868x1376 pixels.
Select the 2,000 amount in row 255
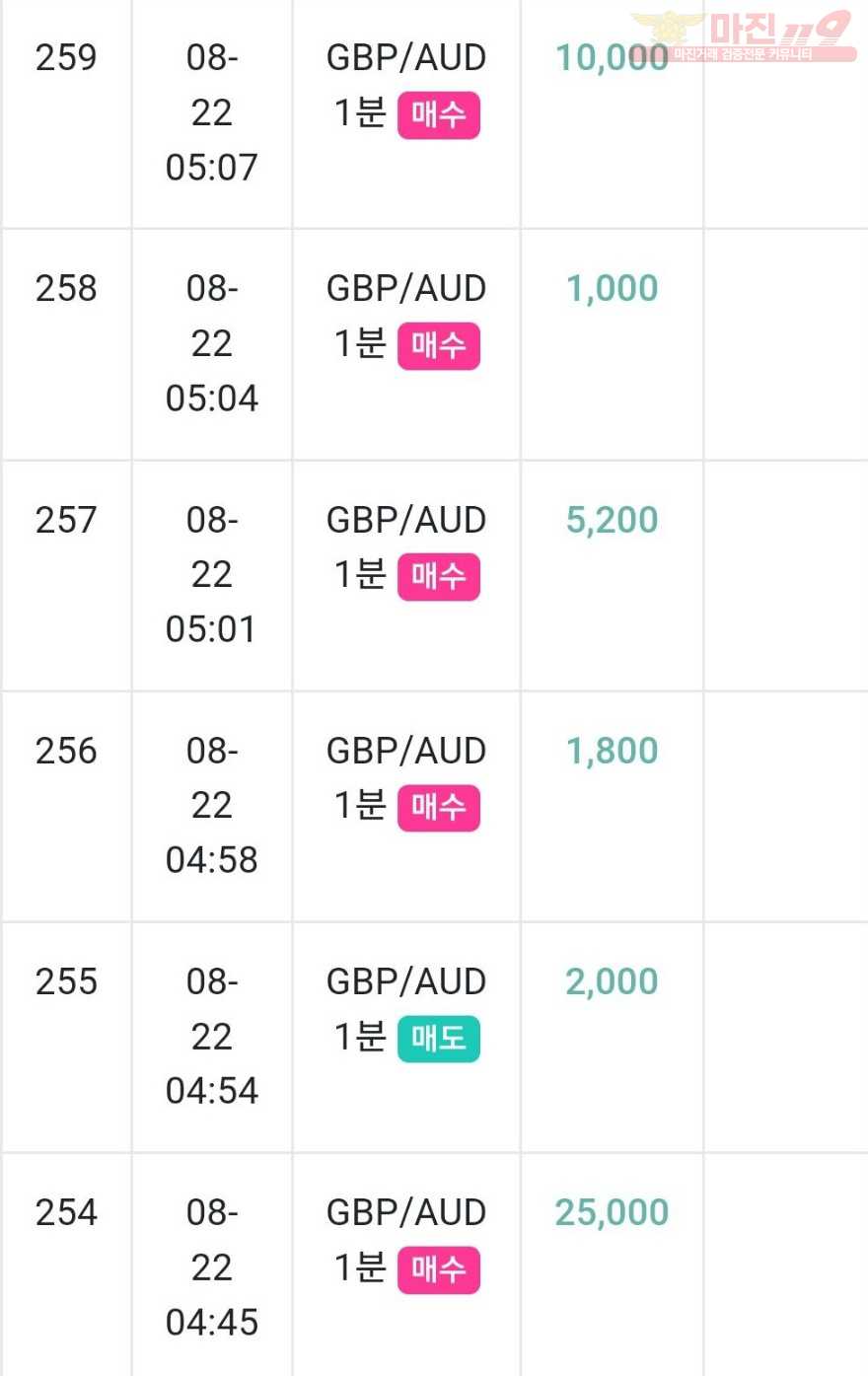(x=612, y=980)
